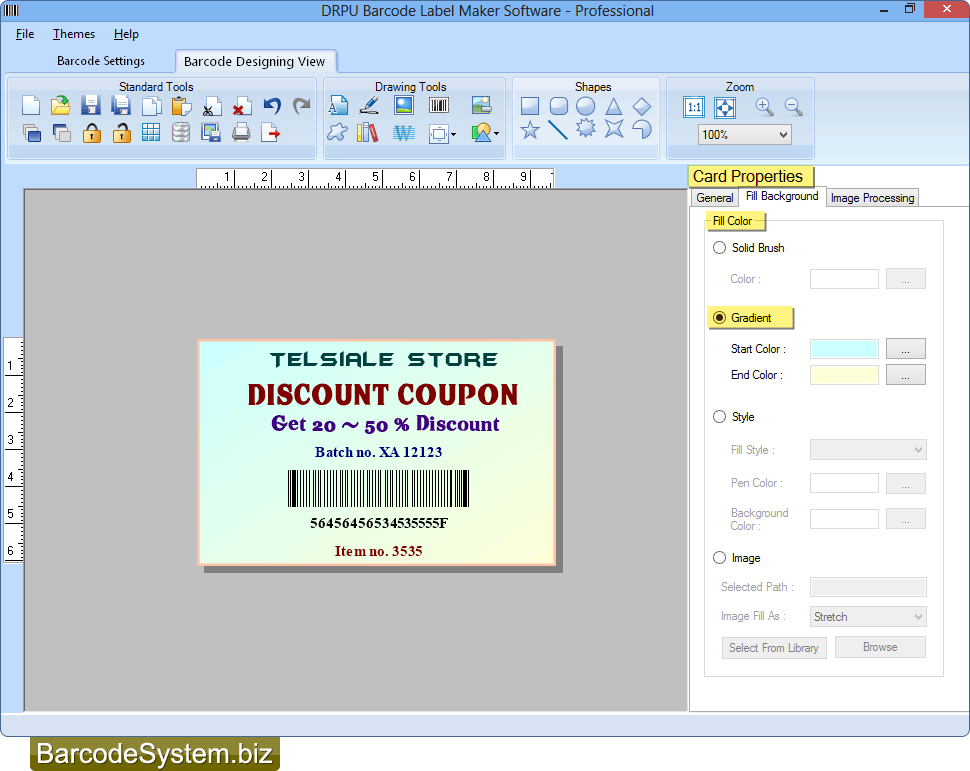Open the 100% zoom level dropdown
Screen dimensions: 970x771
783,134
